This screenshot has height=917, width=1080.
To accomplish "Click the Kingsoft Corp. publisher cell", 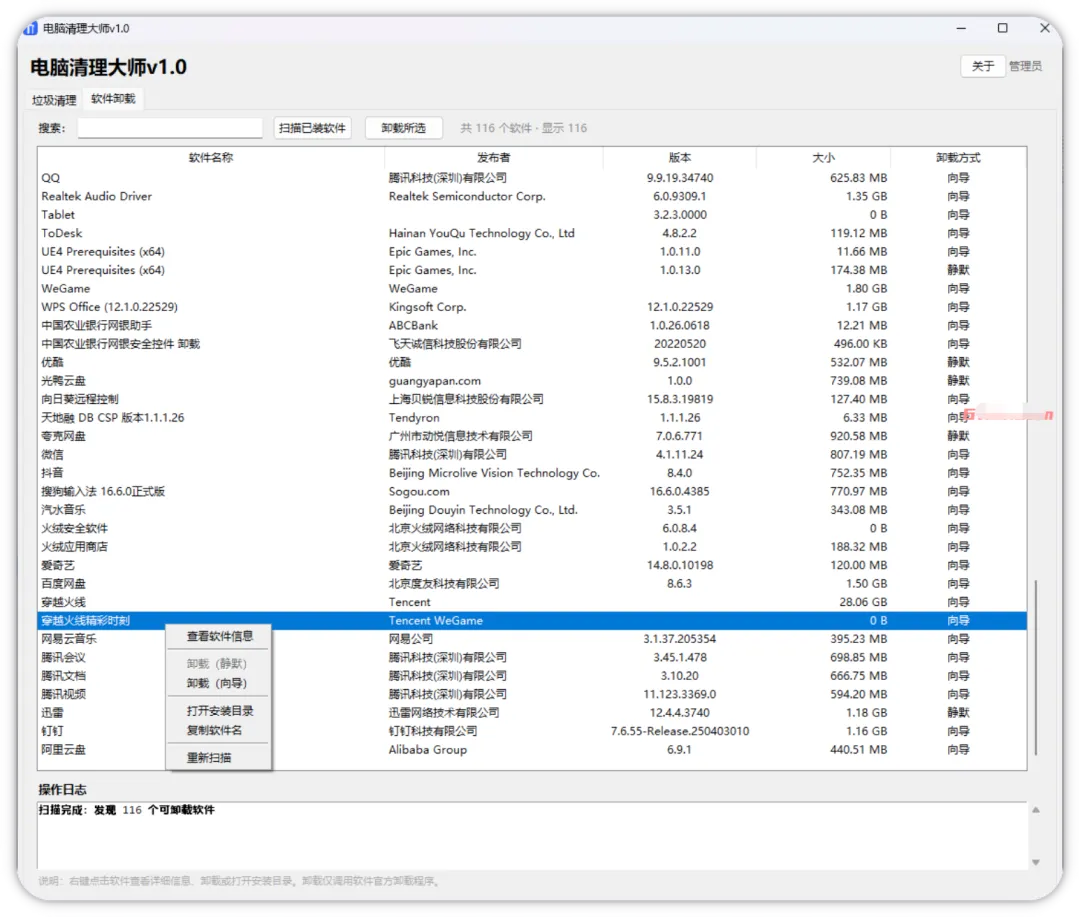I will click(427, 307).
